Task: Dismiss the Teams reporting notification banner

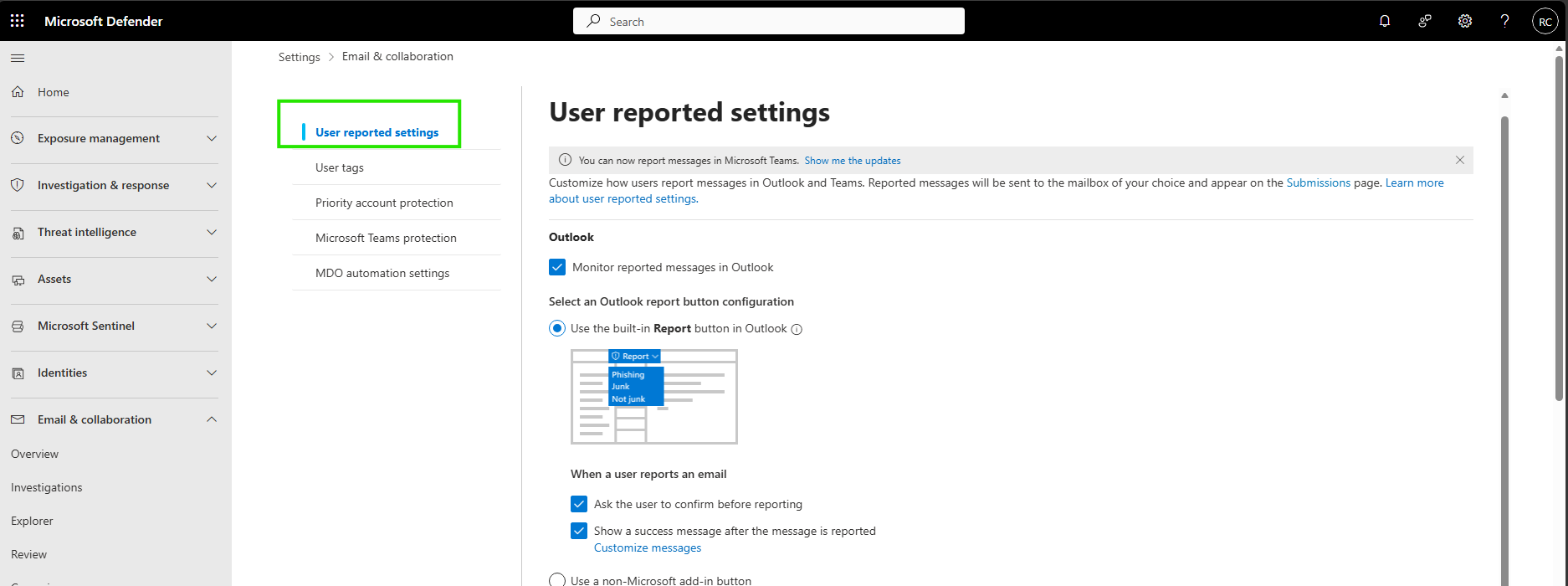Action: [x=1460, y=160]
